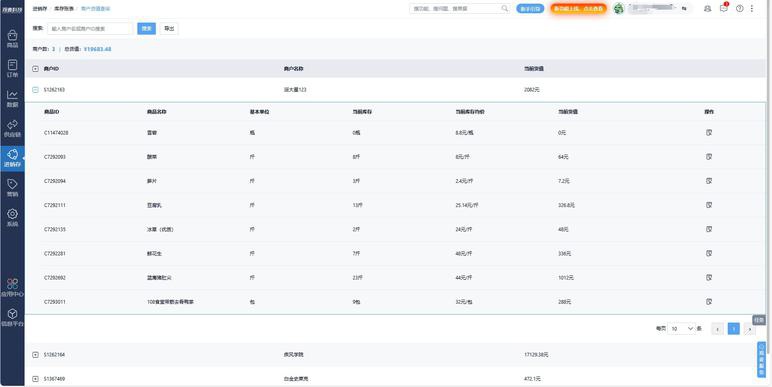Expand all rows via header plus box
Viewport: 772px width, 387px height.
pos(35,69)
